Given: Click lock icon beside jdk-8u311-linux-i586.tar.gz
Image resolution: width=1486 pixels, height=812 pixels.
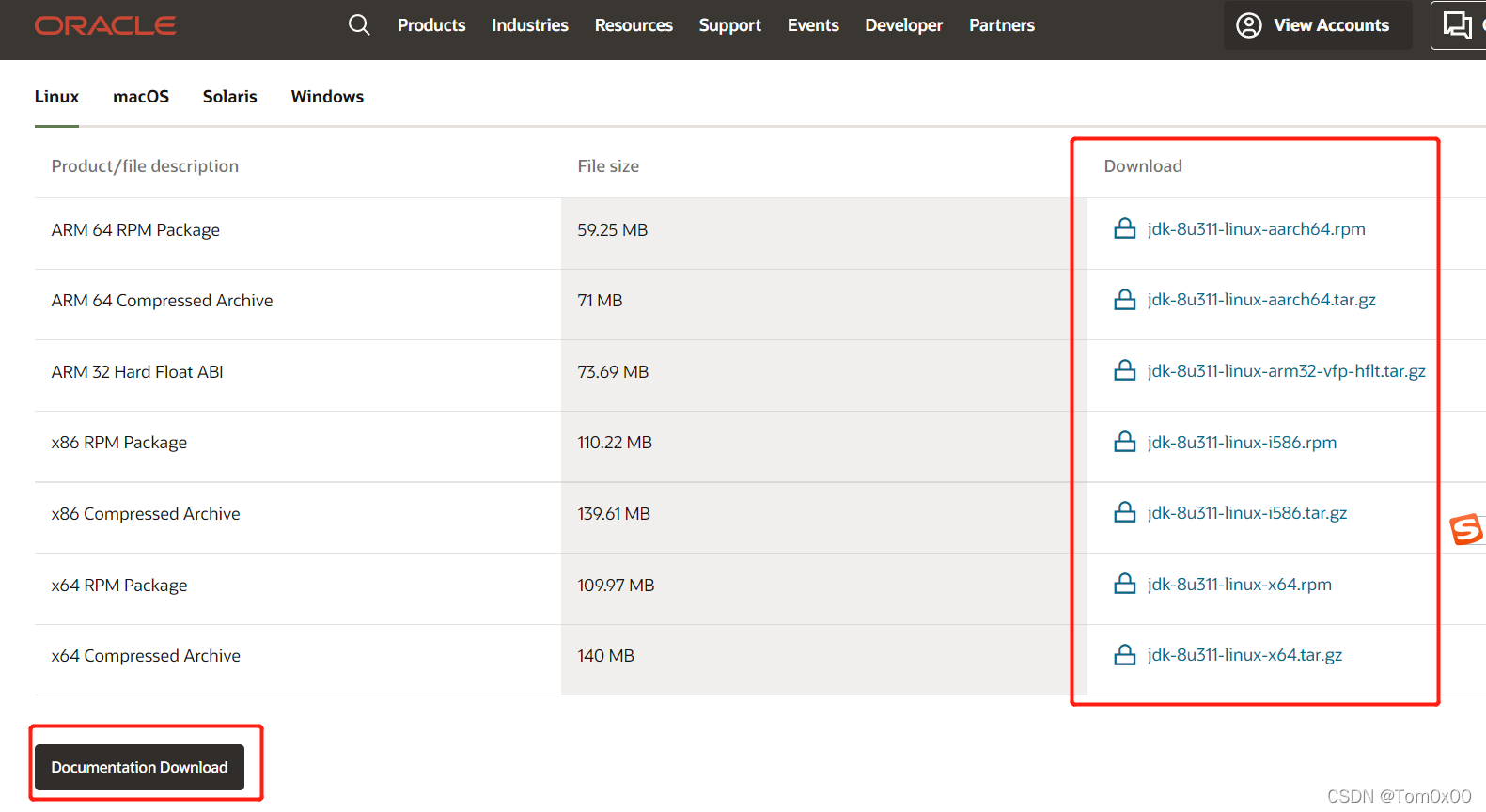Looking at the screenshot, I should coord(1125,512).
